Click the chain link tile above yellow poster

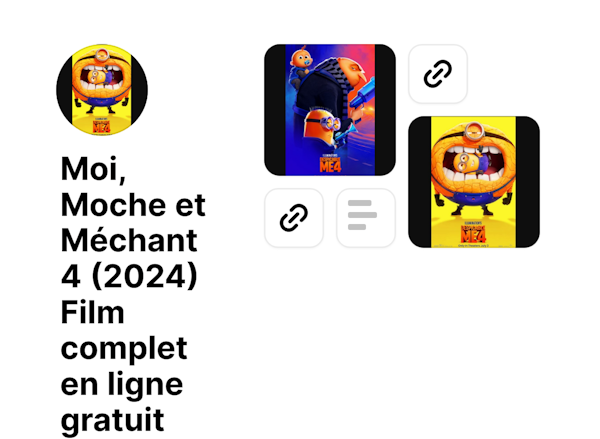[438, 73]
